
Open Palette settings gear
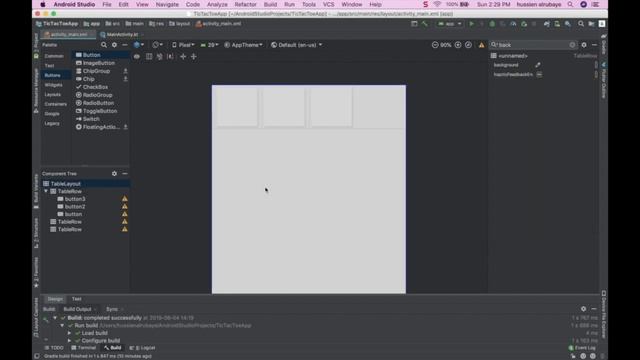pos(114,45)
